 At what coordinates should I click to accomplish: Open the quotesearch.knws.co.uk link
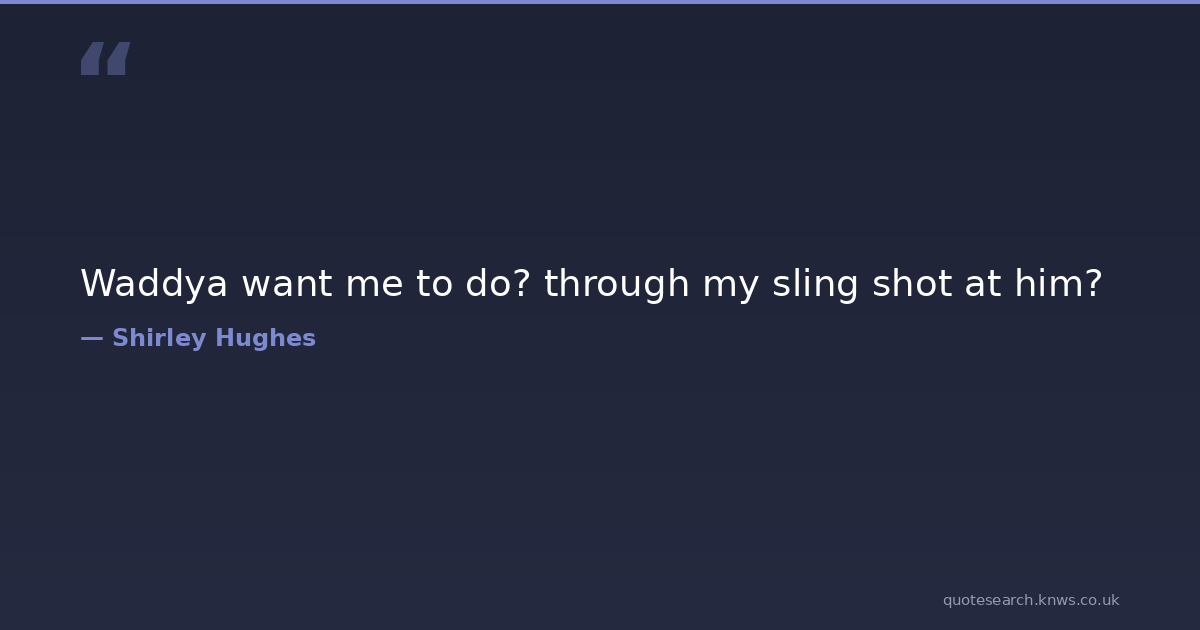[1030, 600]
